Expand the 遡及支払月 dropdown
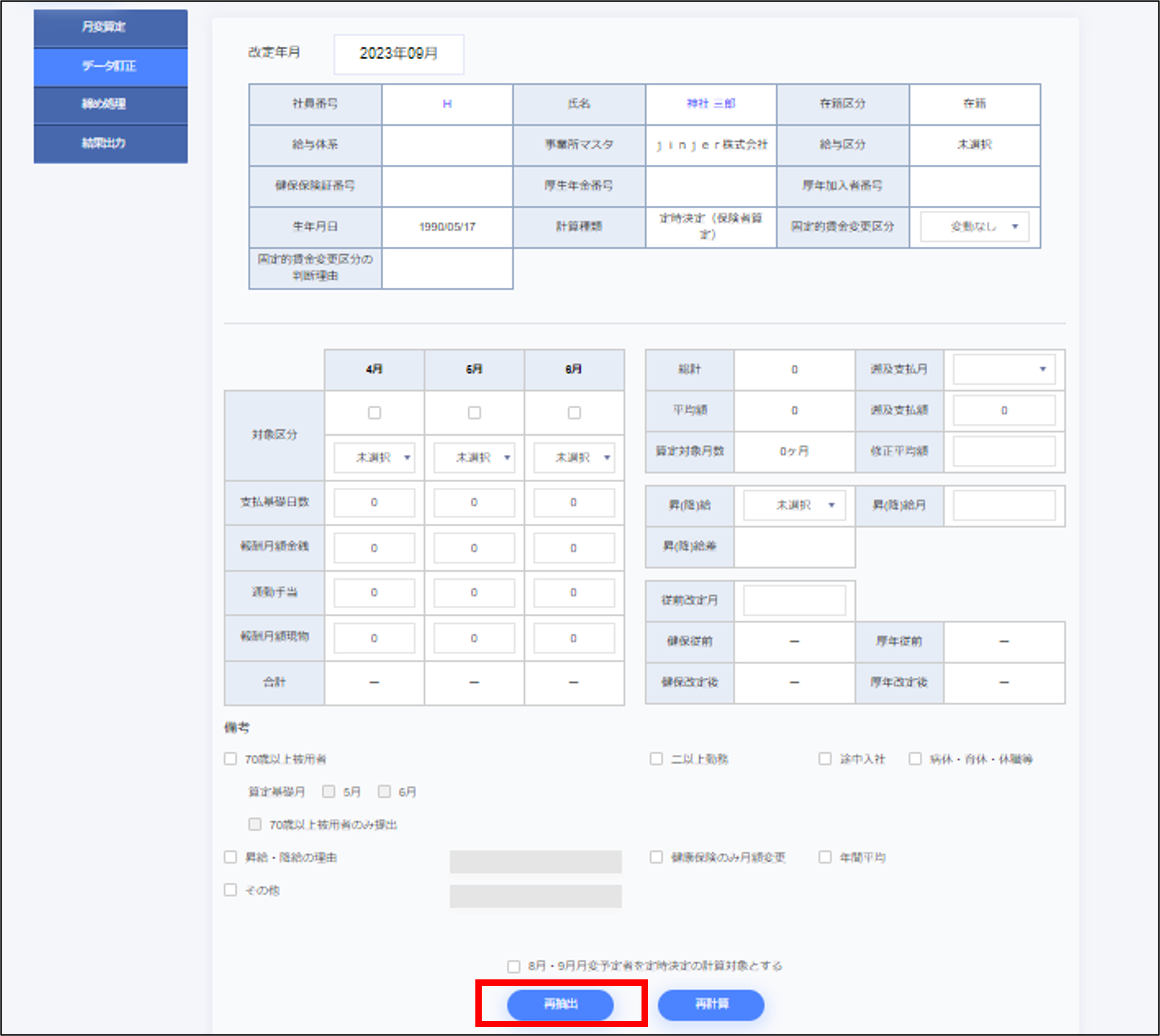The height and width of the screenshot is (1036, 1160). click(x=1003, y=370)
